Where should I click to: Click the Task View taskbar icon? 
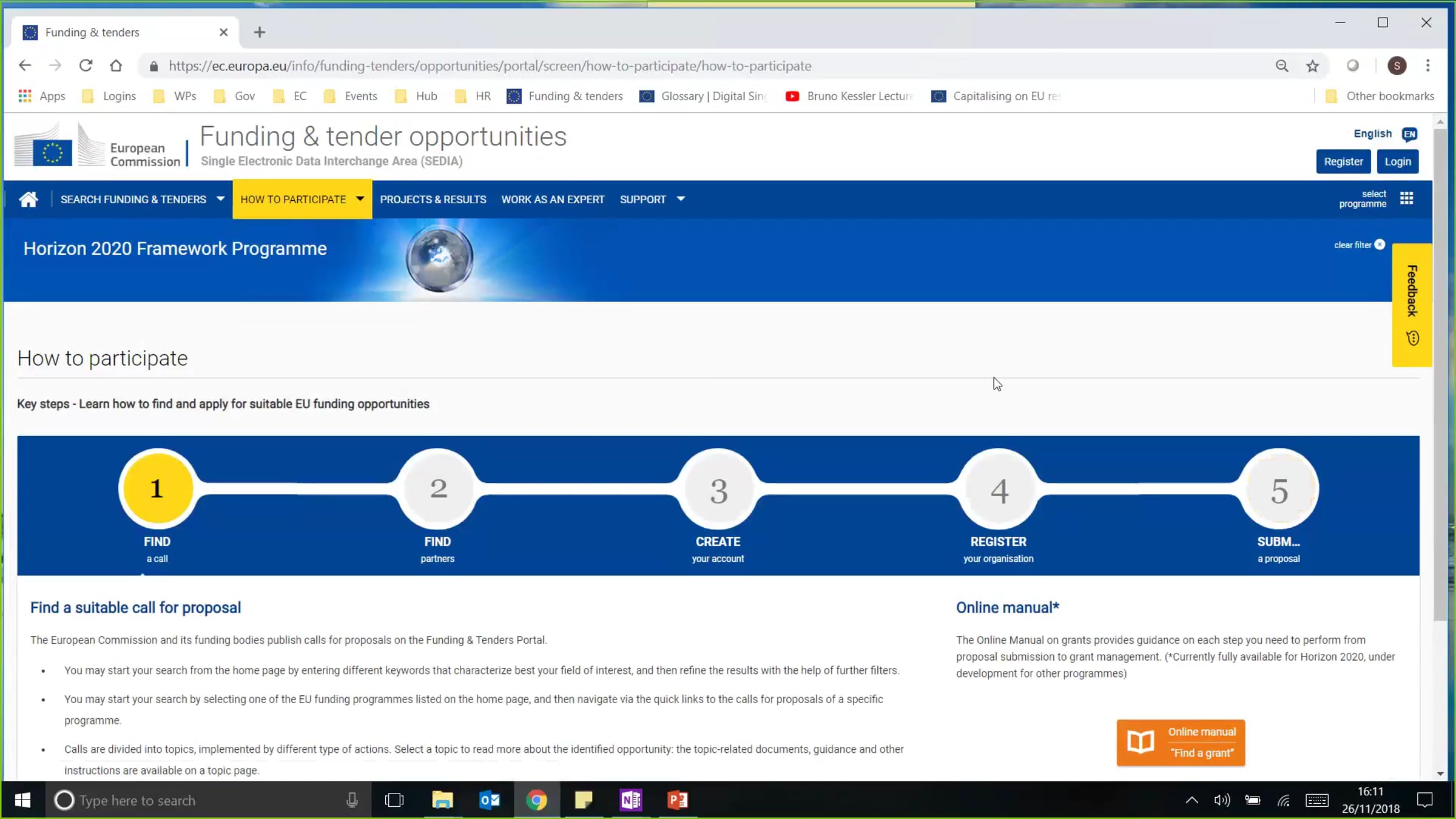(x=394, y=800)
